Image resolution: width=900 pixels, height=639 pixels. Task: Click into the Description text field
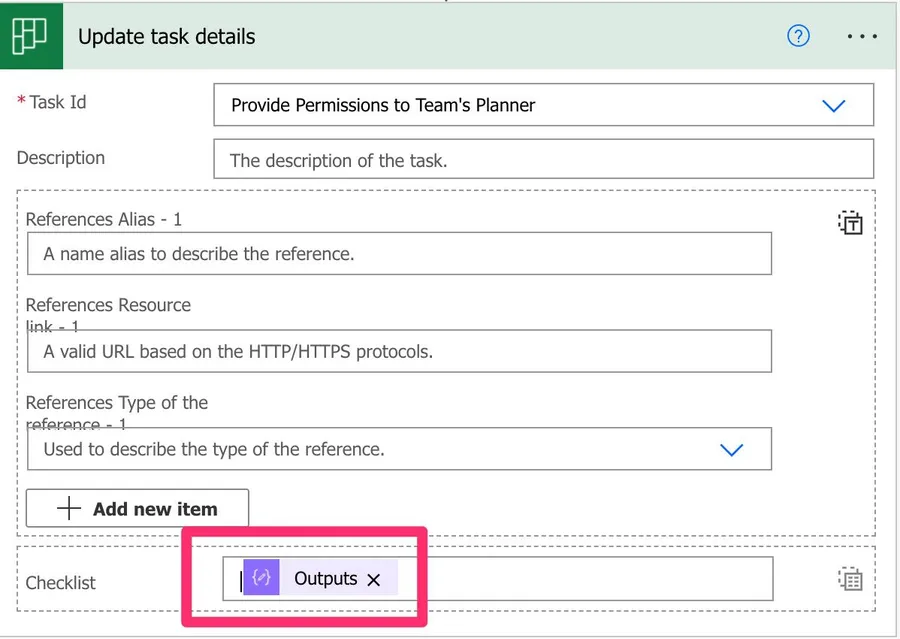543,160
